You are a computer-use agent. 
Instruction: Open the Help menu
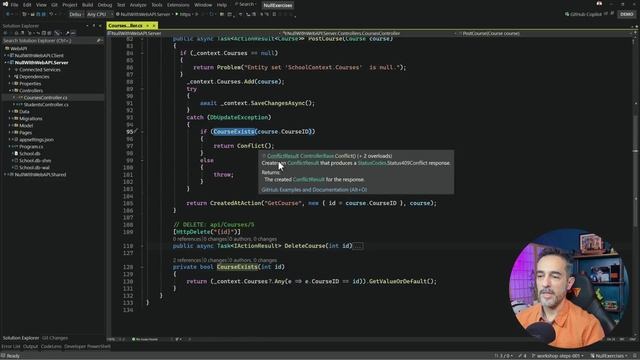click(x=222, y=5)
